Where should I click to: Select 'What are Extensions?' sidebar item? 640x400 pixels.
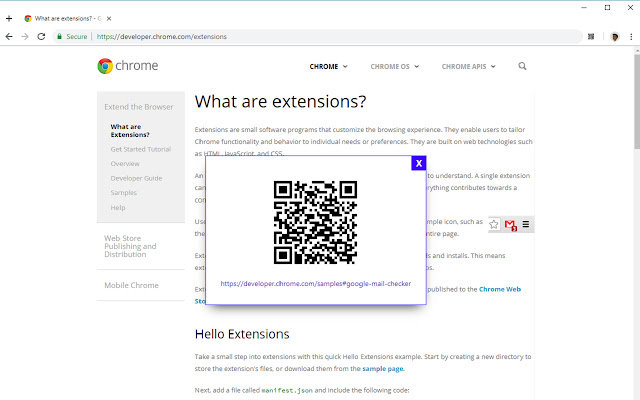(x=130, y=131)
